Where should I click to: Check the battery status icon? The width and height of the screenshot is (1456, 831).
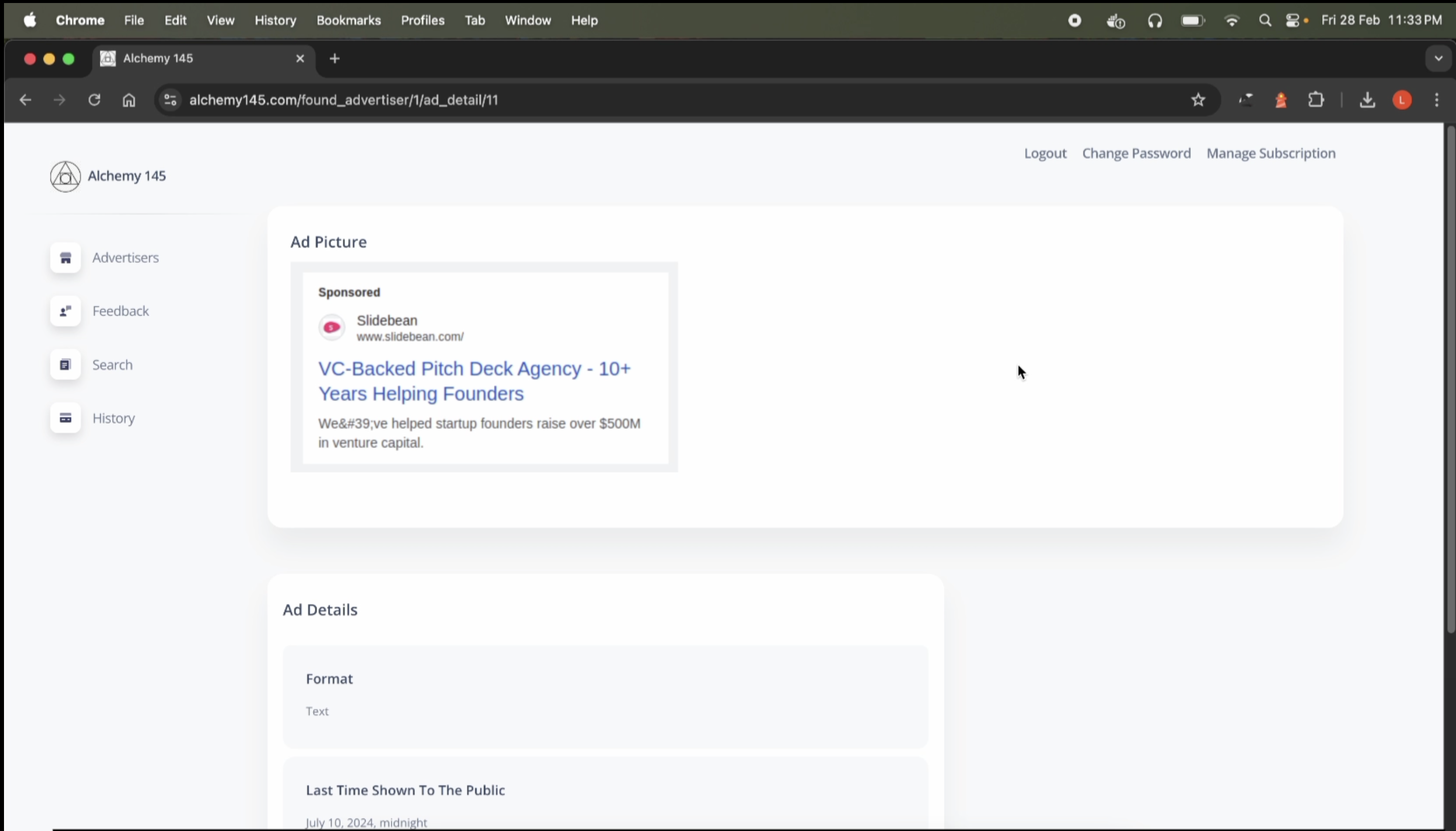point(1192,20)
